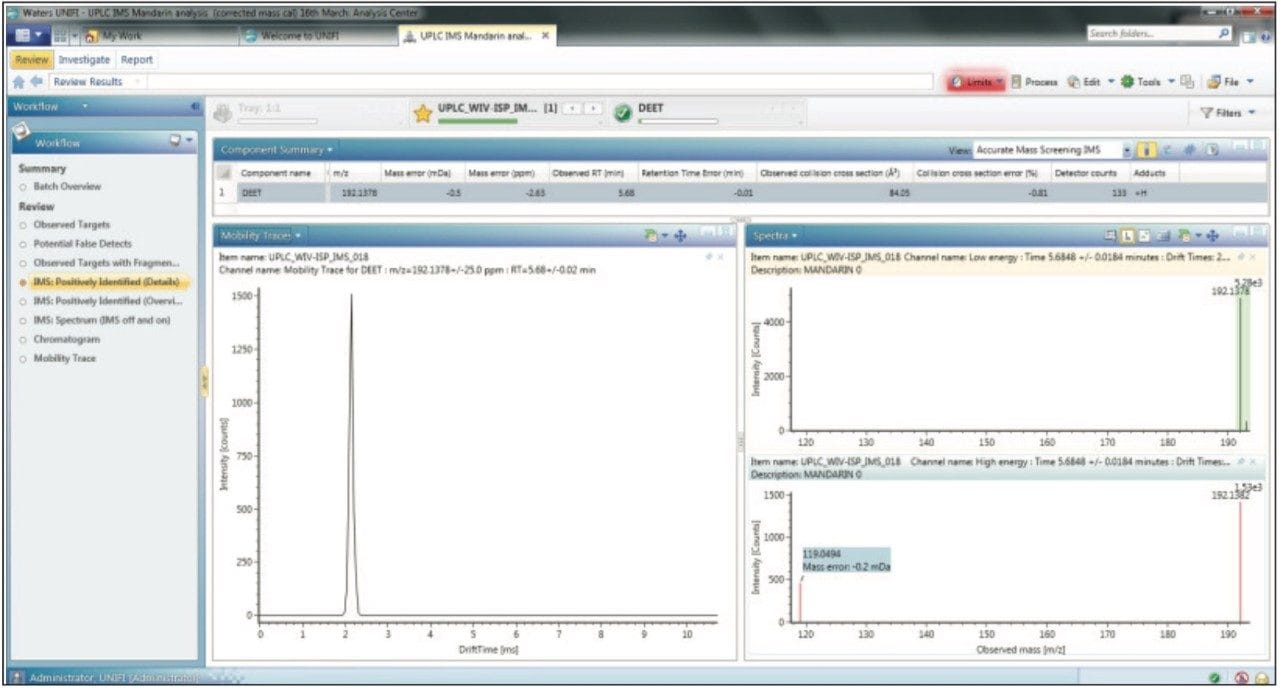Open the Tools dropdown menu
The width and height of the screenshot is (1280, 689).
click(1146, 82)
